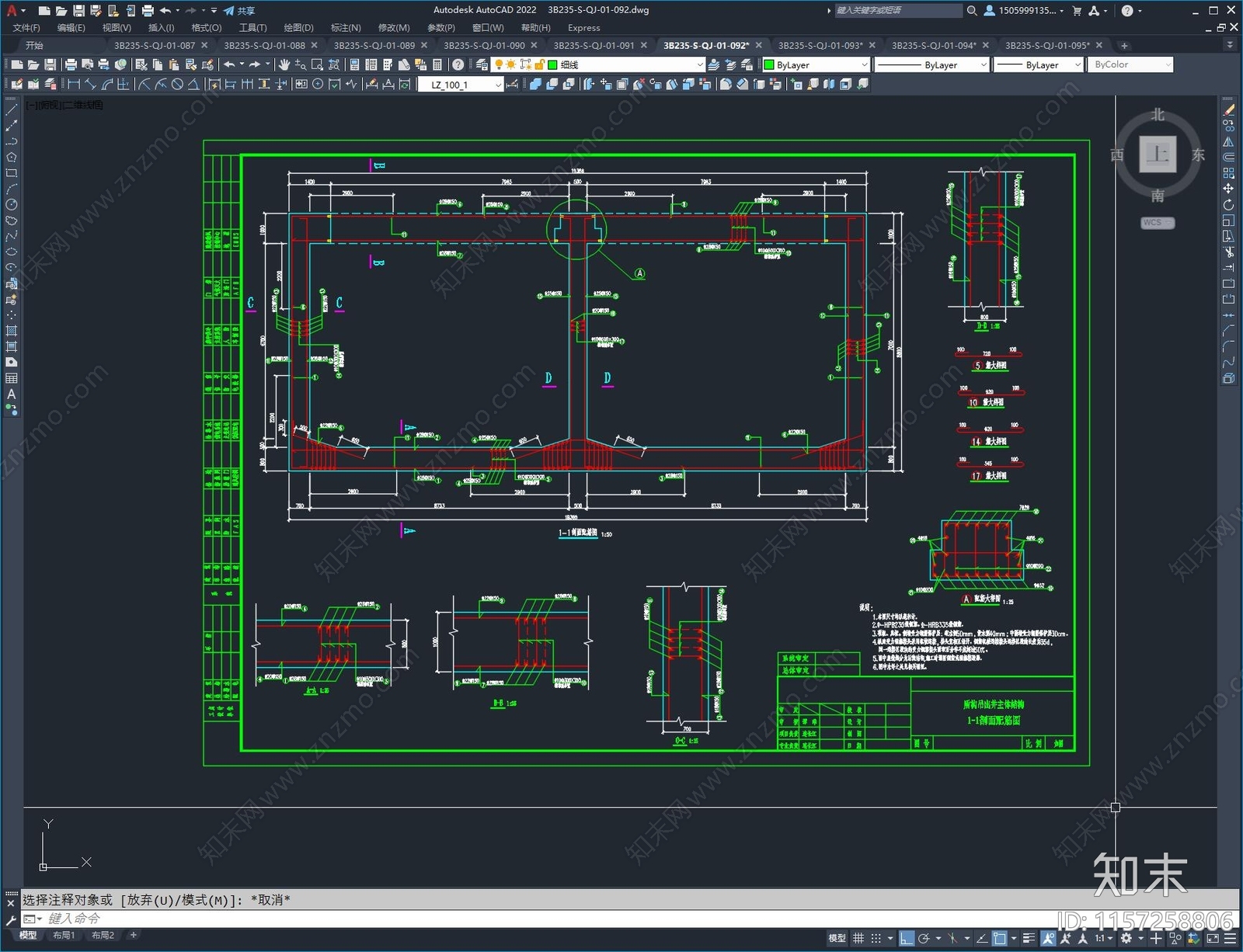Open the Autodesk App Store cart icon
1243x952 pixels.
[1077, 11]
